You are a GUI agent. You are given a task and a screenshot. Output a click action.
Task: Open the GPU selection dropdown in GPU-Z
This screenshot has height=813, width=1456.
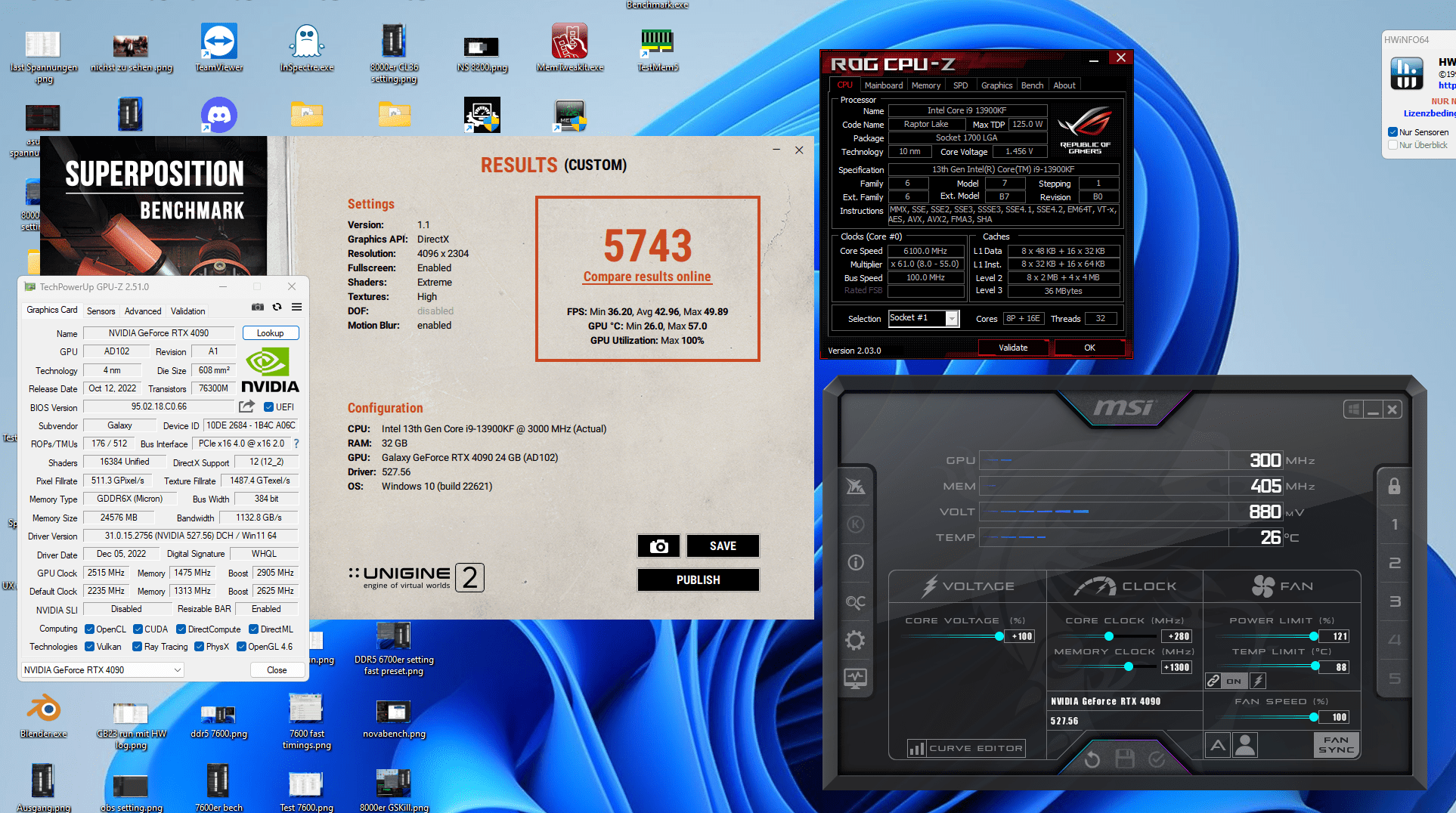[103, 669]
